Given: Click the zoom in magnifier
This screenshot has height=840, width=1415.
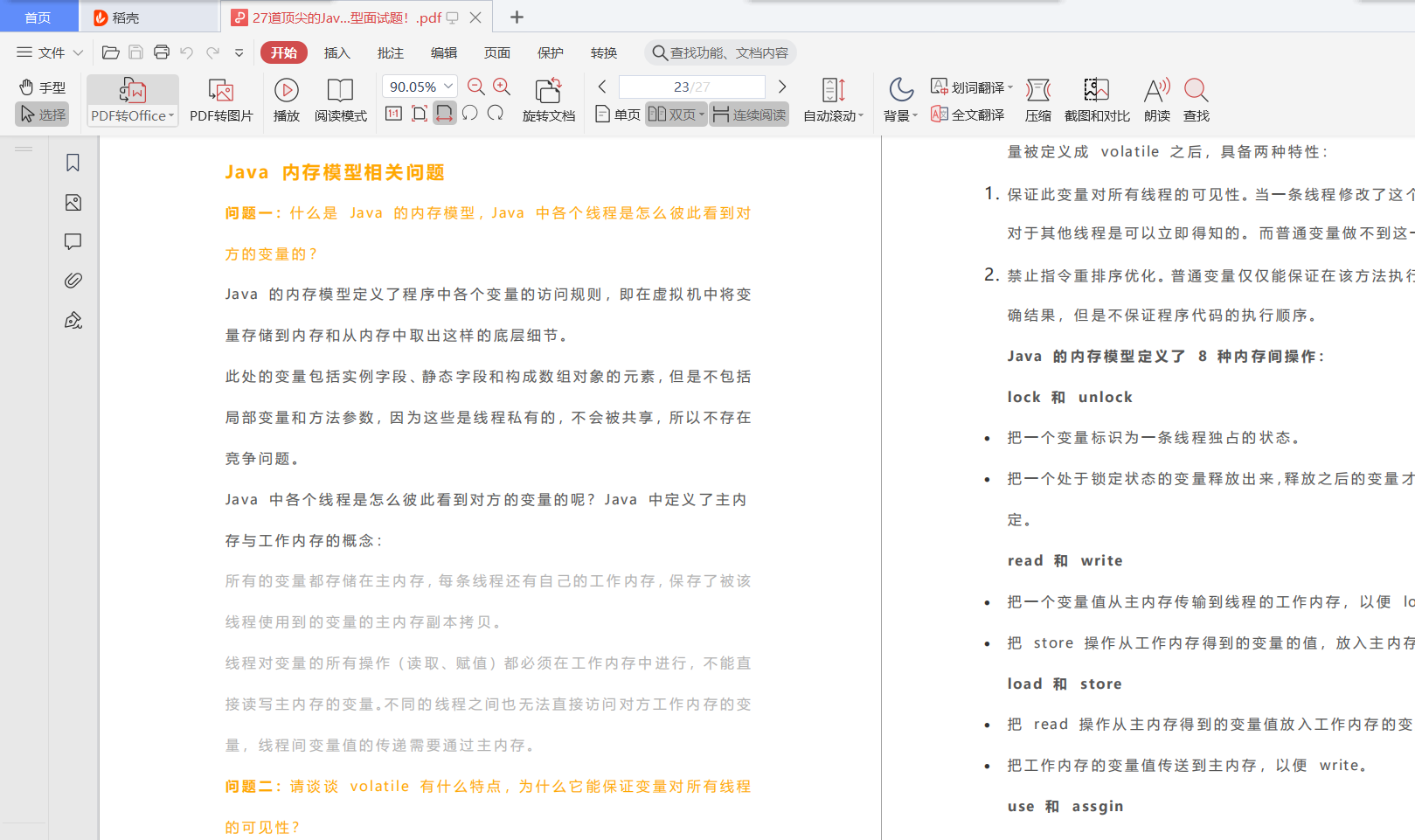Looking at the screenshot, I should [x=502, y=87].
